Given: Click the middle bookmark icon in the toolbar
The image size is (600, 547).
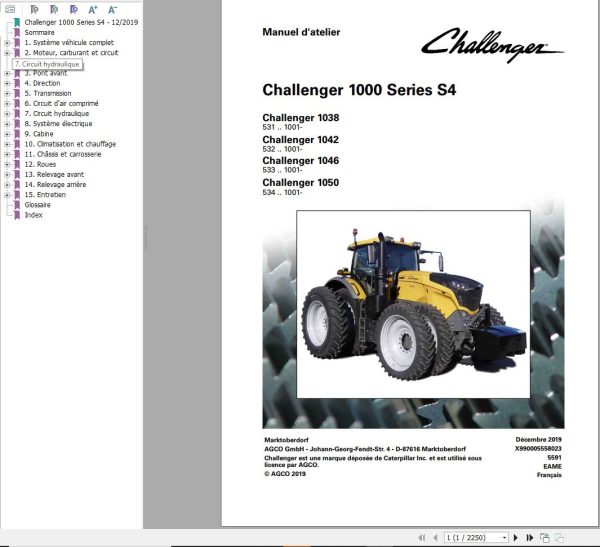Looking at the screenshot, I should pyautogui.click(x=54, y=10).
